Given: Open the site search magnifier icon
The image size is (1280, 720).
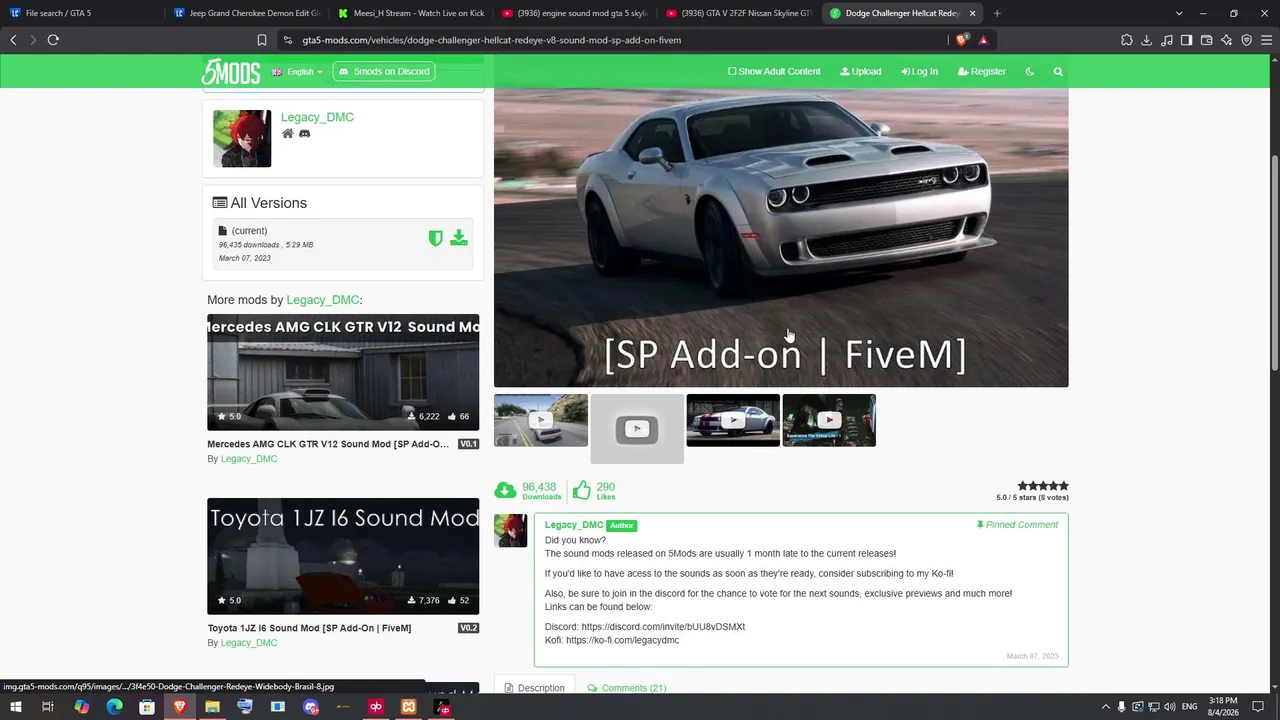Looking at the screenshot, I should pos(1058,72).
